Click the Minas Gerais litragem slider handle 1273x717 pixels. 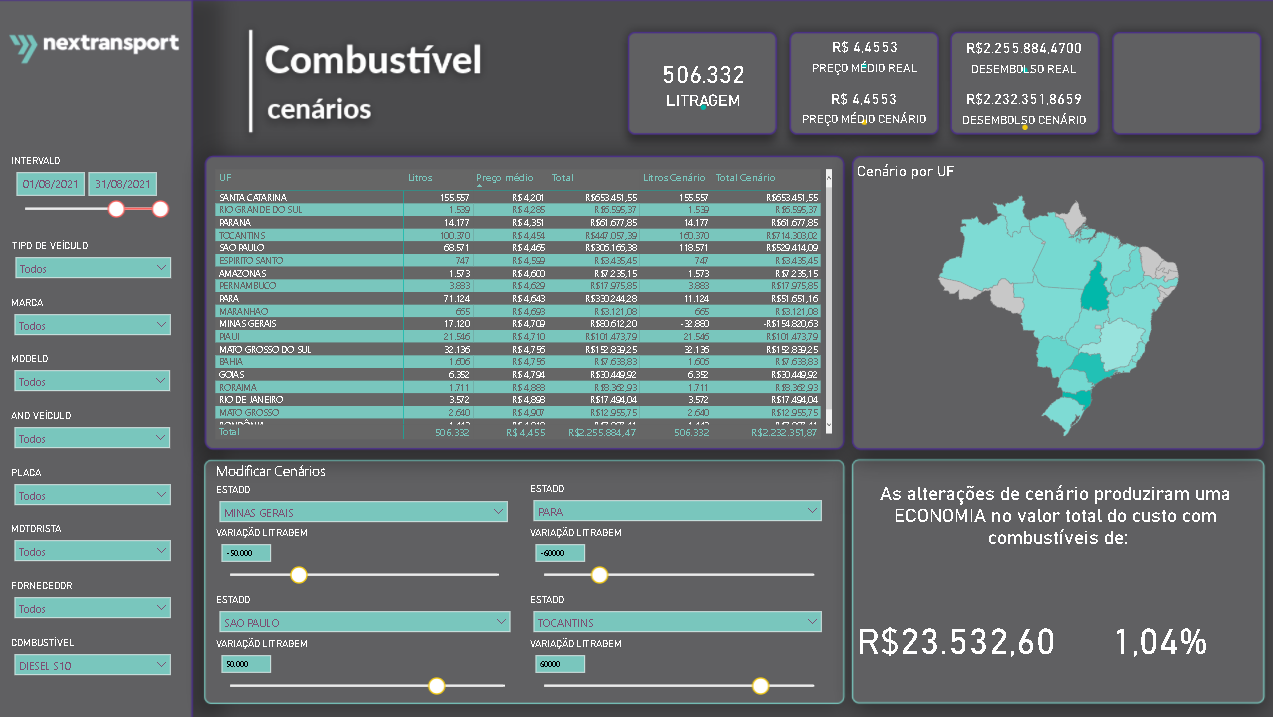click(298, 575)
